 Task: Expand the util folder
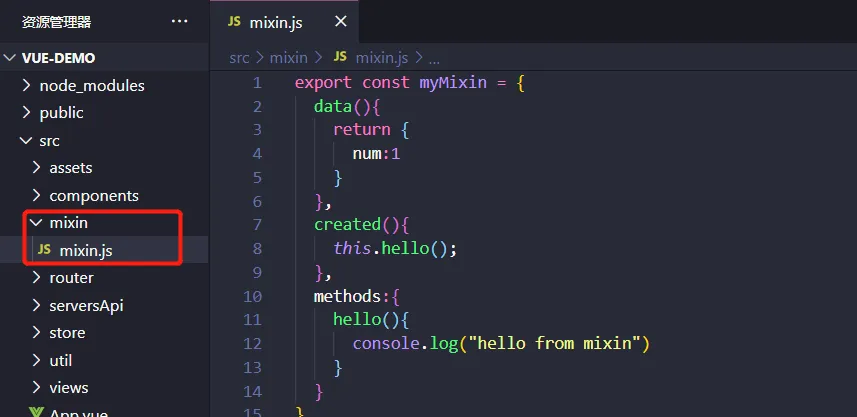[x=37, y=360]
